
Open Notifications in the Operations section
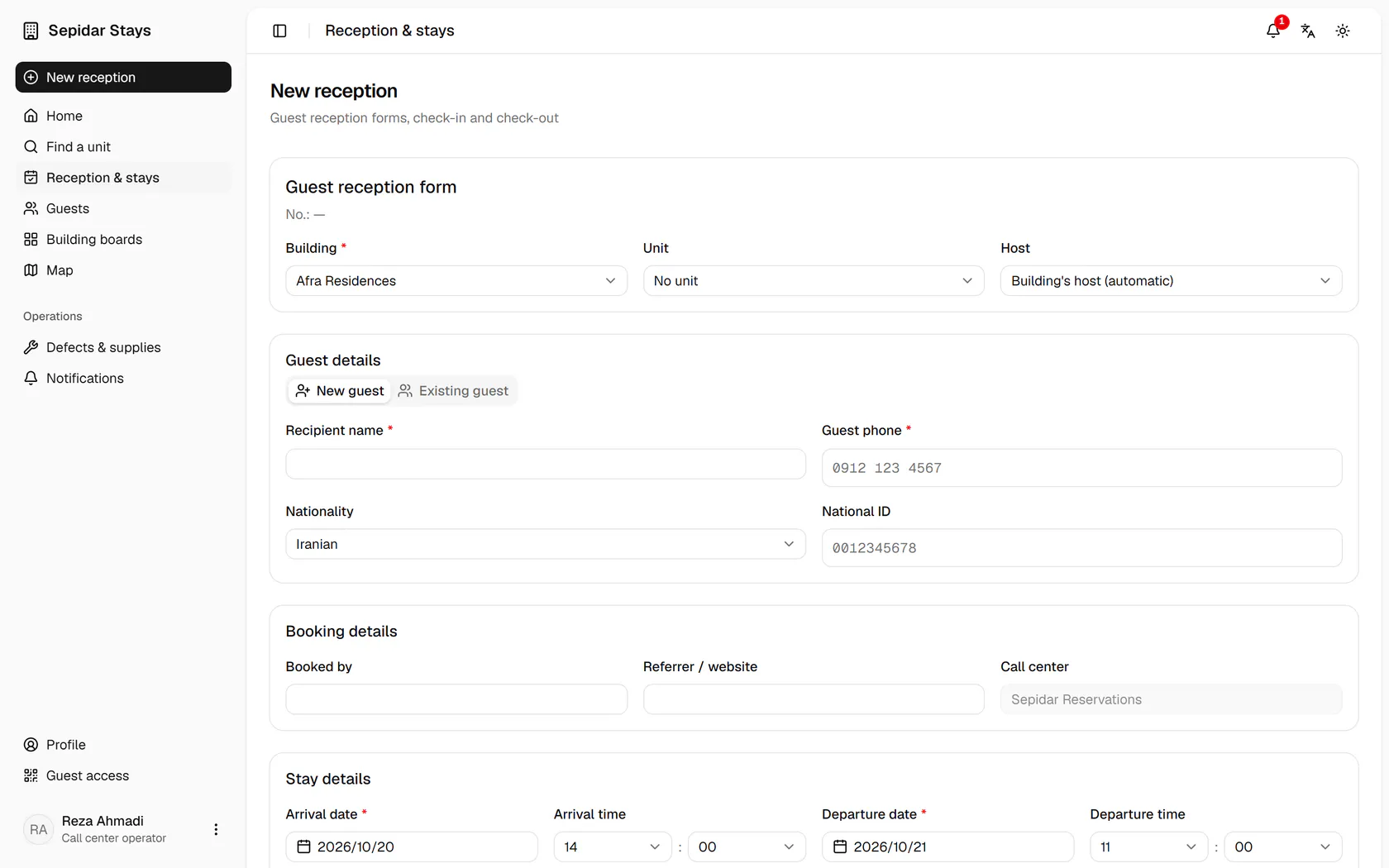click(123, 378)
